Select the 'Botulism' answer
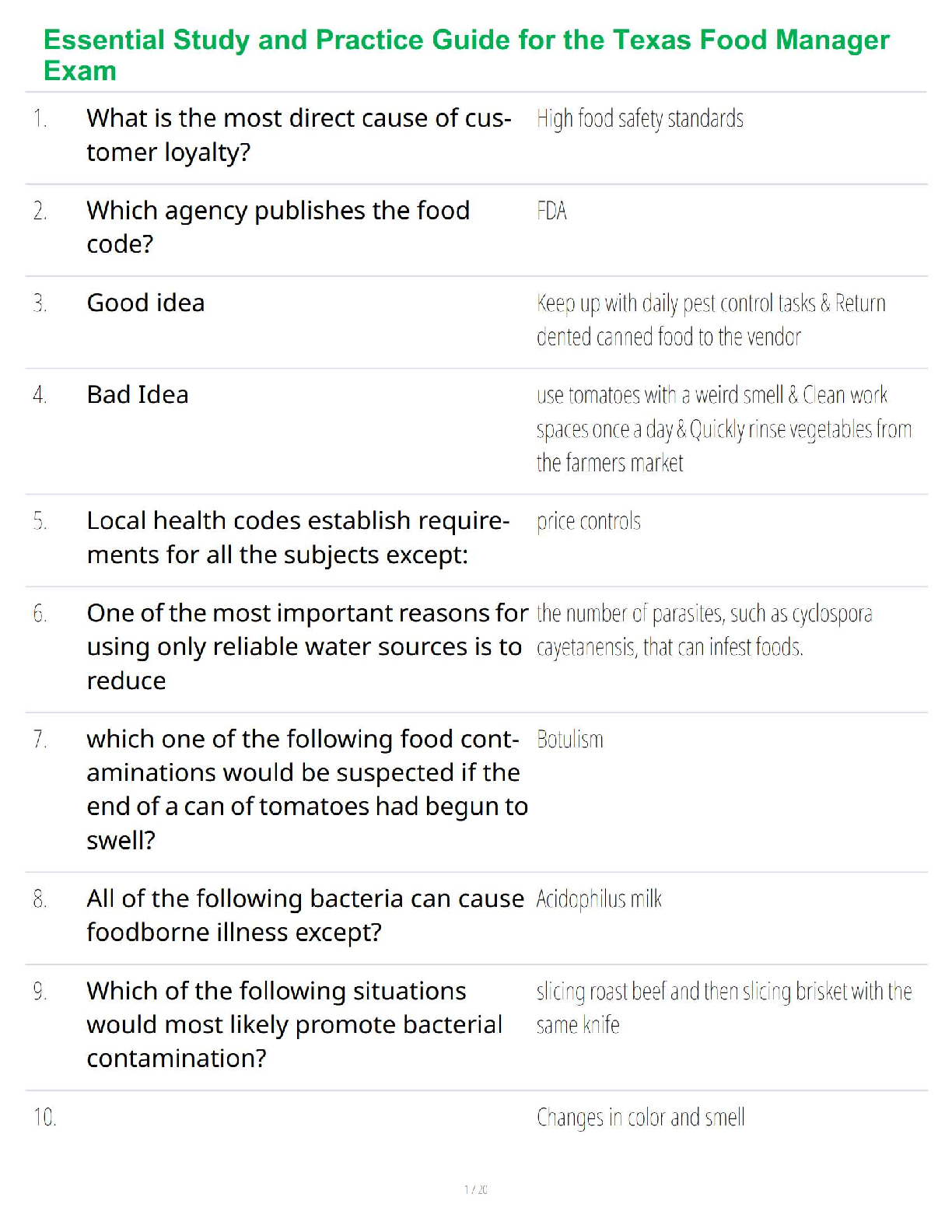The image size is (952, 1232). (x=569, y=739)
